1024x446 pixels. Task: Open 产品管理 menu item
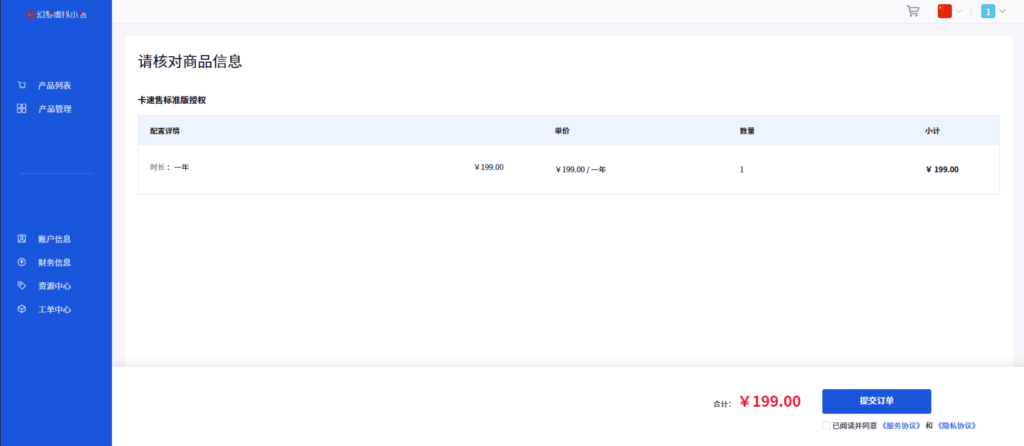click(55, 109)
